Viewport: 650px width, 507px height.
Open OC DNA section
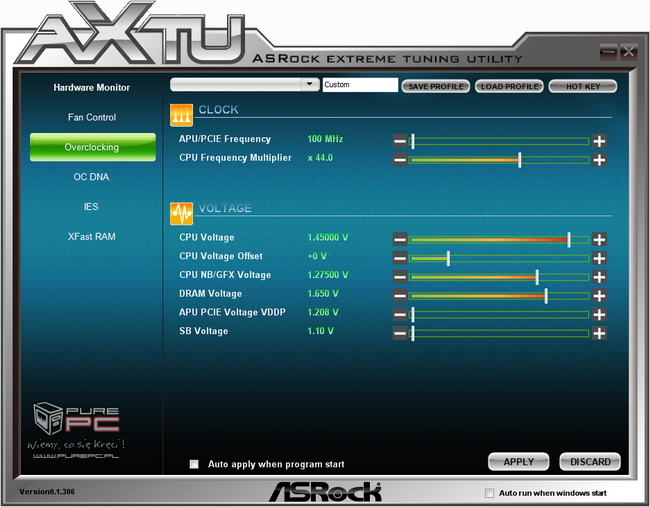click(x=91, y=177)
